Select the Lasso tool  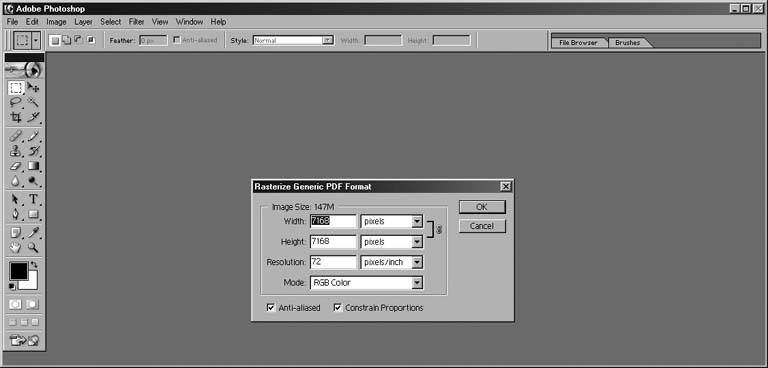point(16,102)
